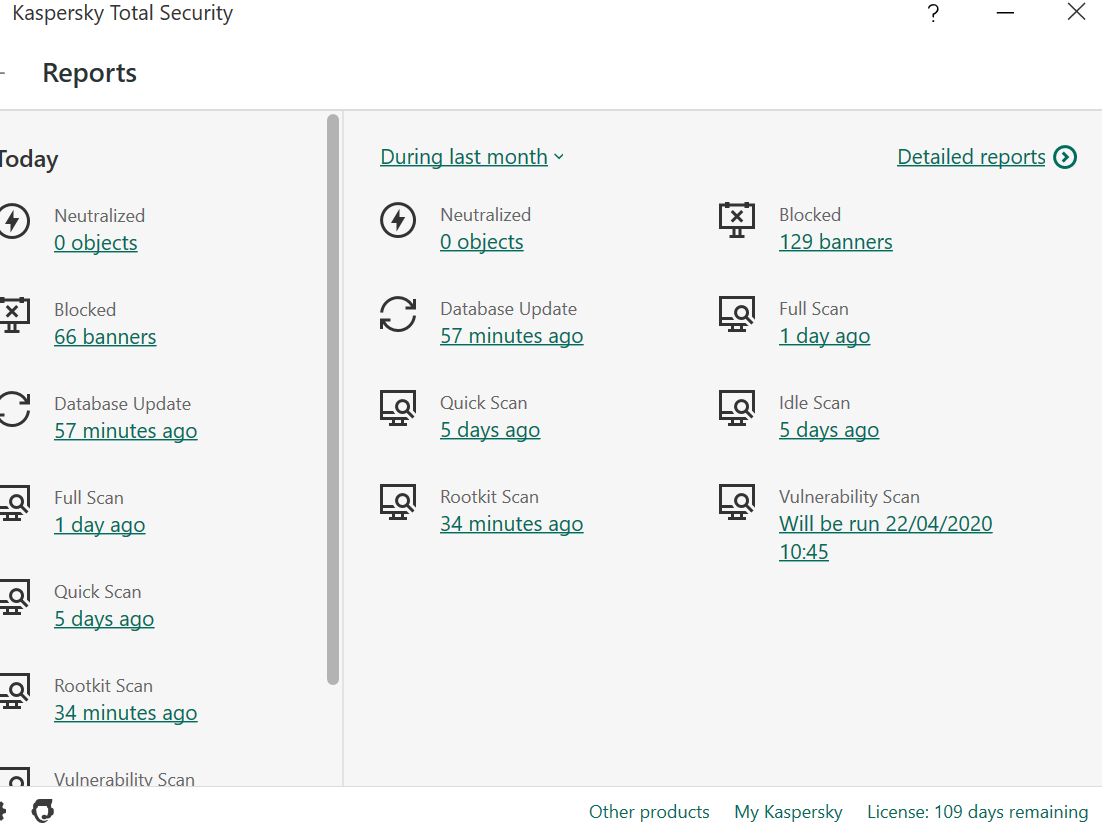Click the Neutralized lightning icon in month panel
1102x831 pixels.
pyautogui.click(x=398, y=220)
